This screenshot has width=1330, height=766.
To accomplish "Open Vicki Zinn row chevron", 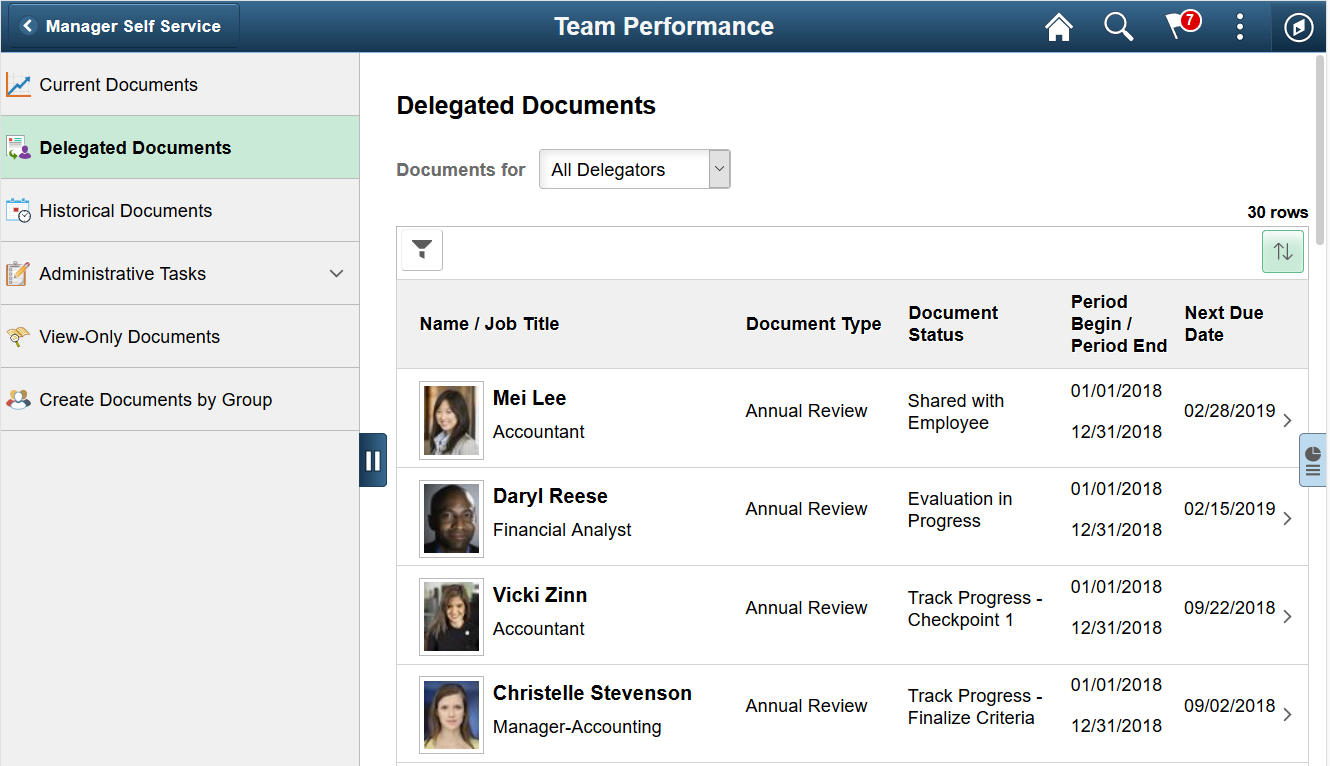I will (x=1287, y=616).
